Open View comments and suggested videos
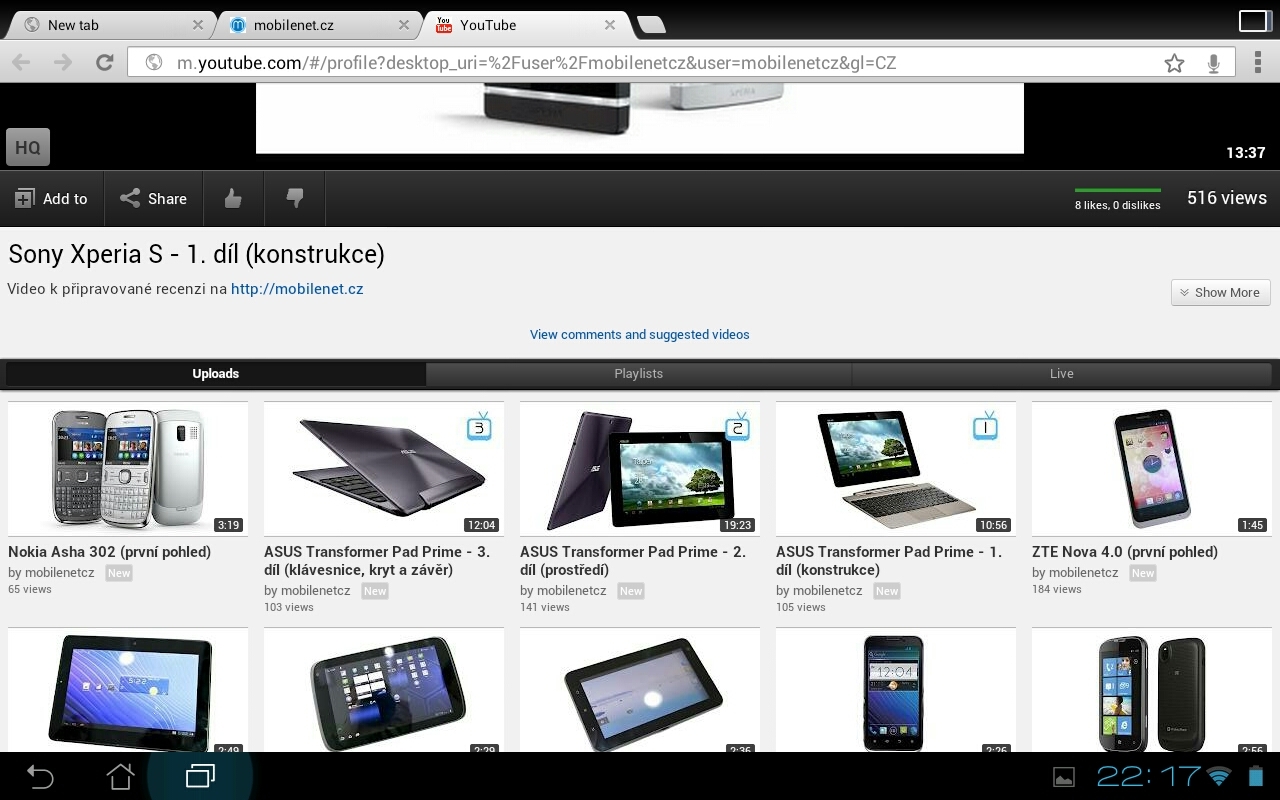 [639, 334]
